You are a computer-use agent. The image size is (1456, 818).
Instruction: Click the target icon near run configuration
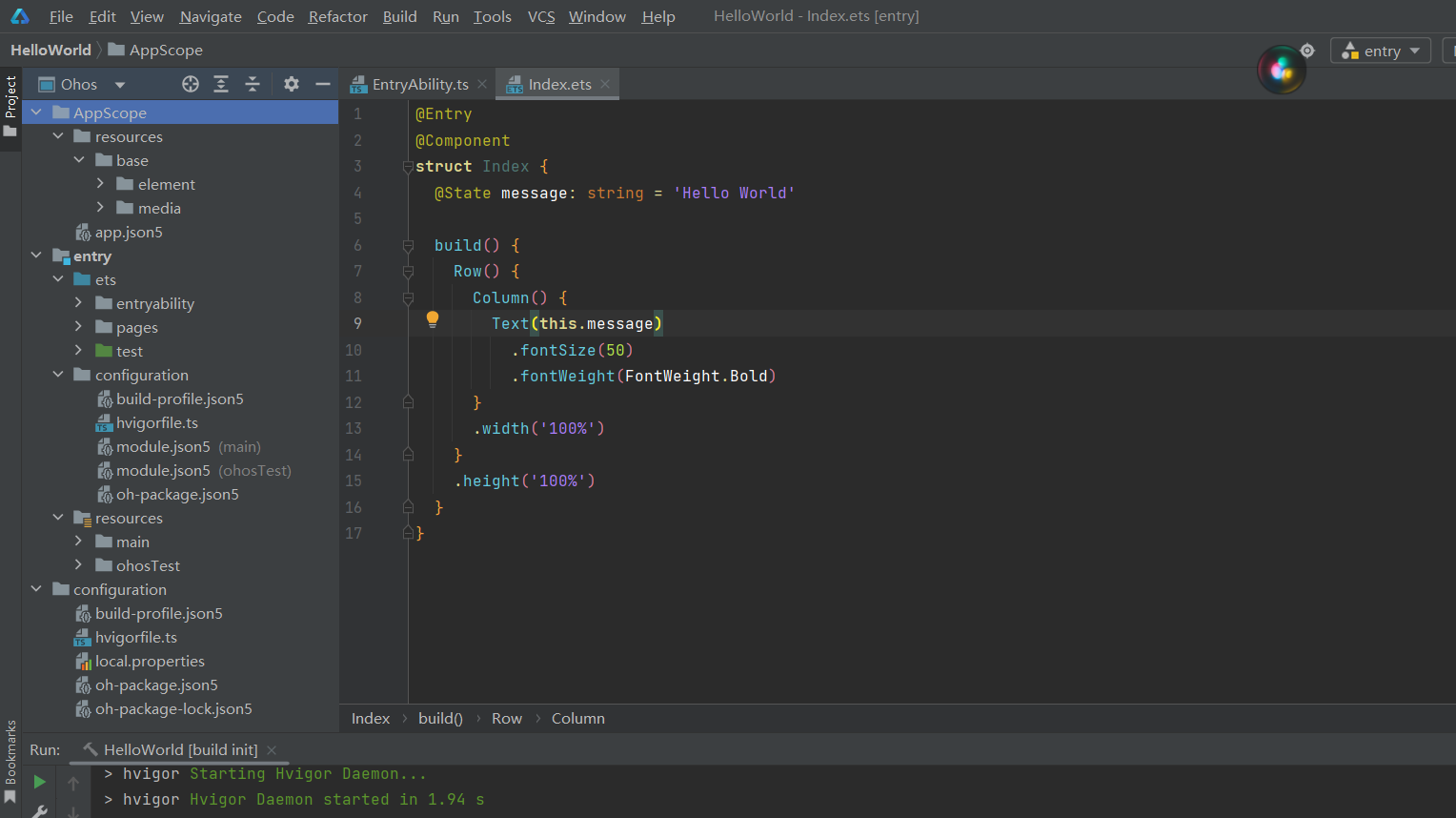click(1307, 51)
